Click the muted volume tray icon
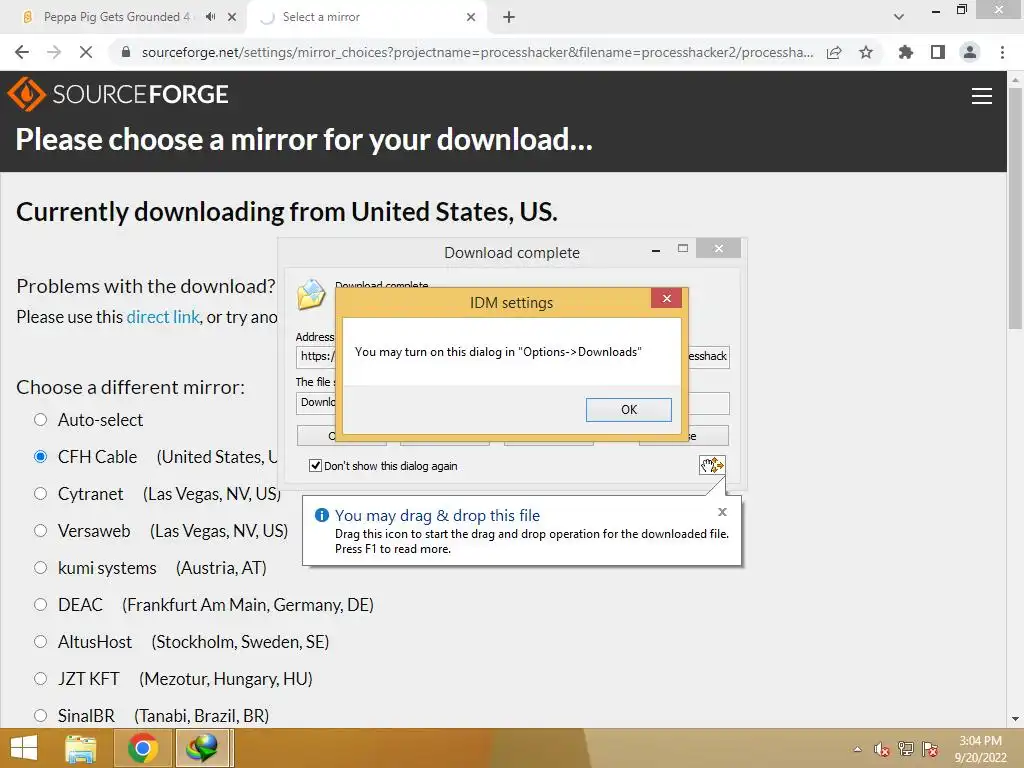 click(882, 749)
